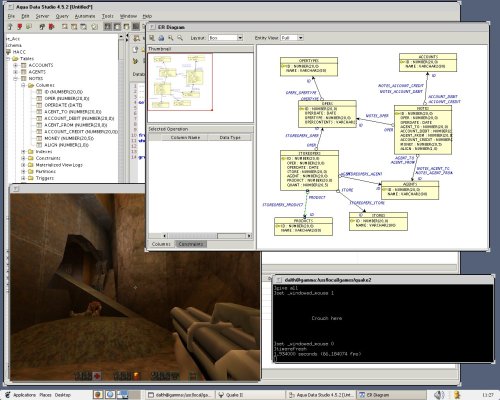Screen dimensions: 500x400
Task: Expand the Indexes folder
Action: (23, 152)
